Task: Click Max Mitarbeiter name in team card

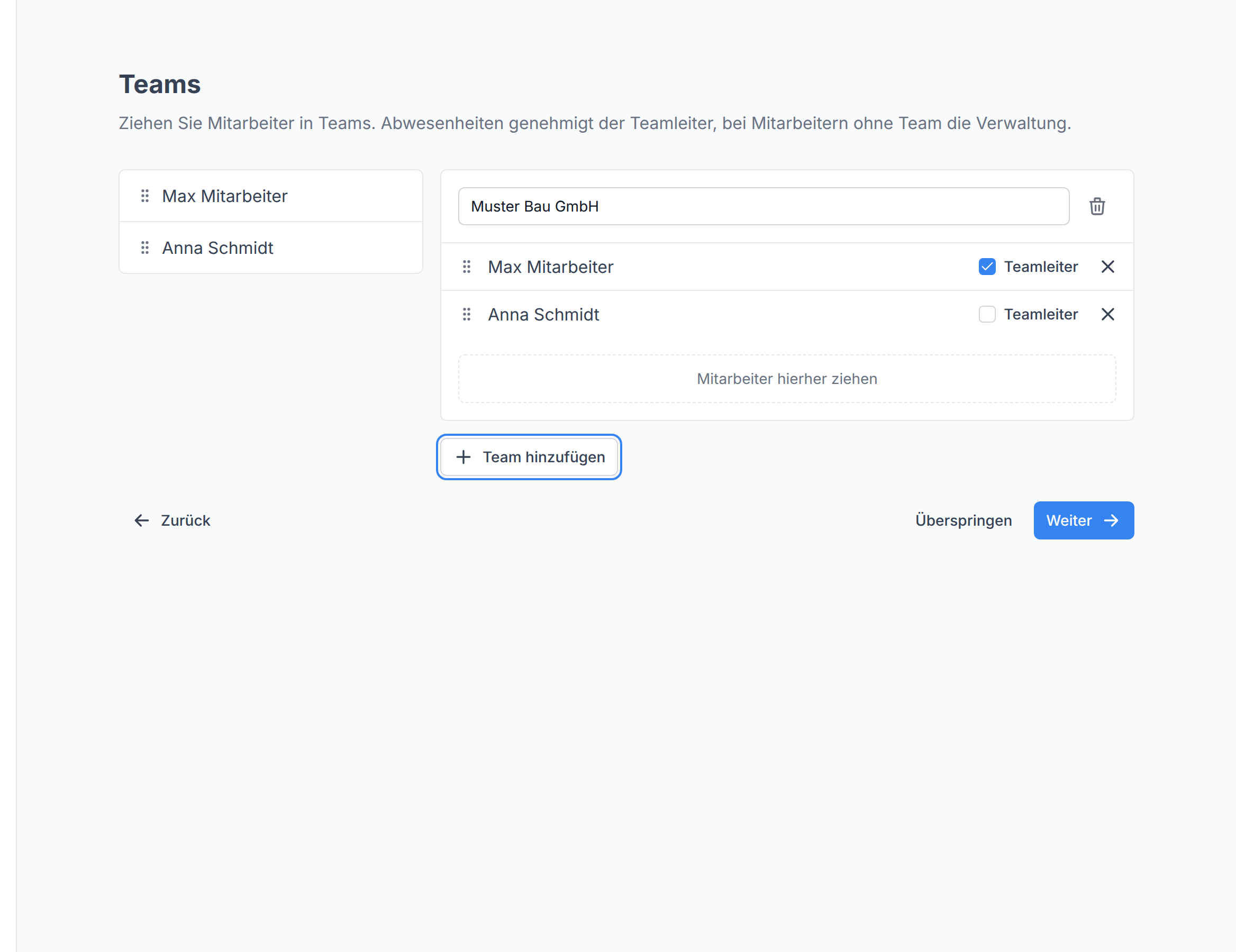Action: pyautogui.click(x=550, y=267)
